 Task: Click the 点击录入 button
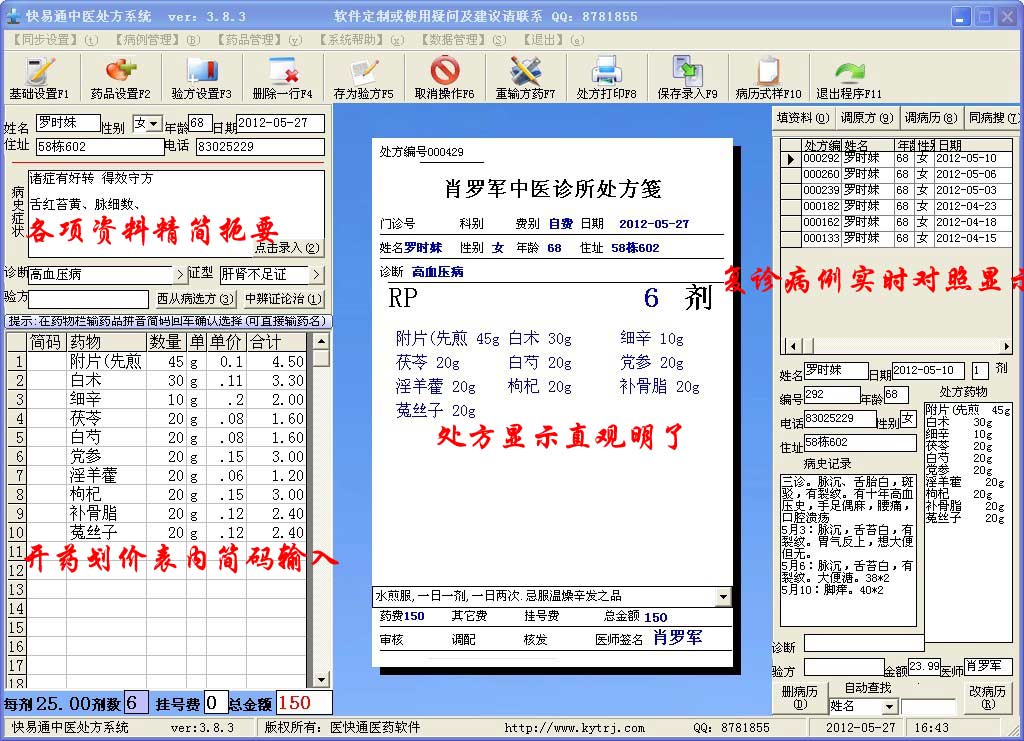(288, 248)
